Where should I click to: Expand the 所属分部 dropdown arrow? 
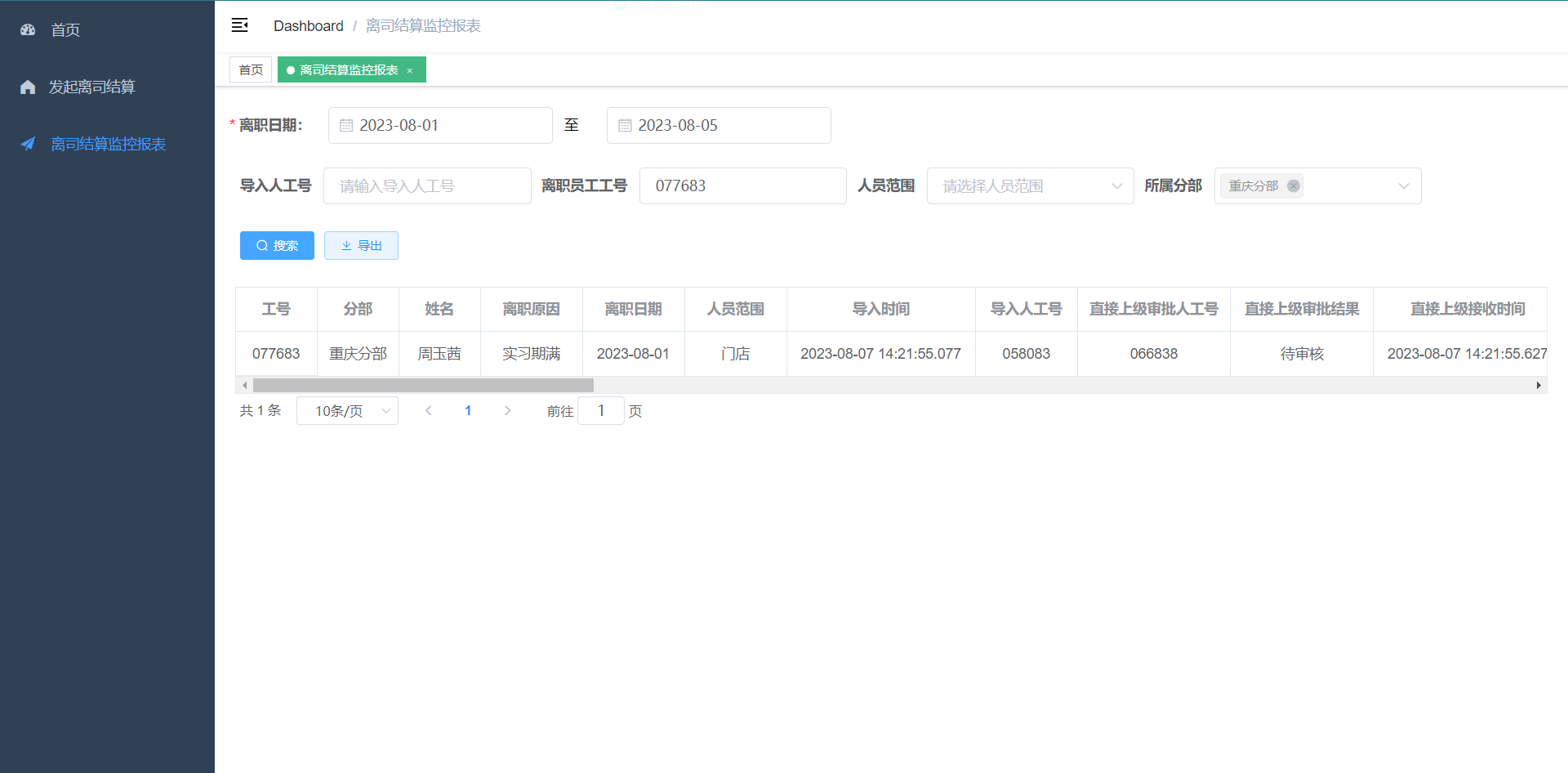coord(1403,185)
